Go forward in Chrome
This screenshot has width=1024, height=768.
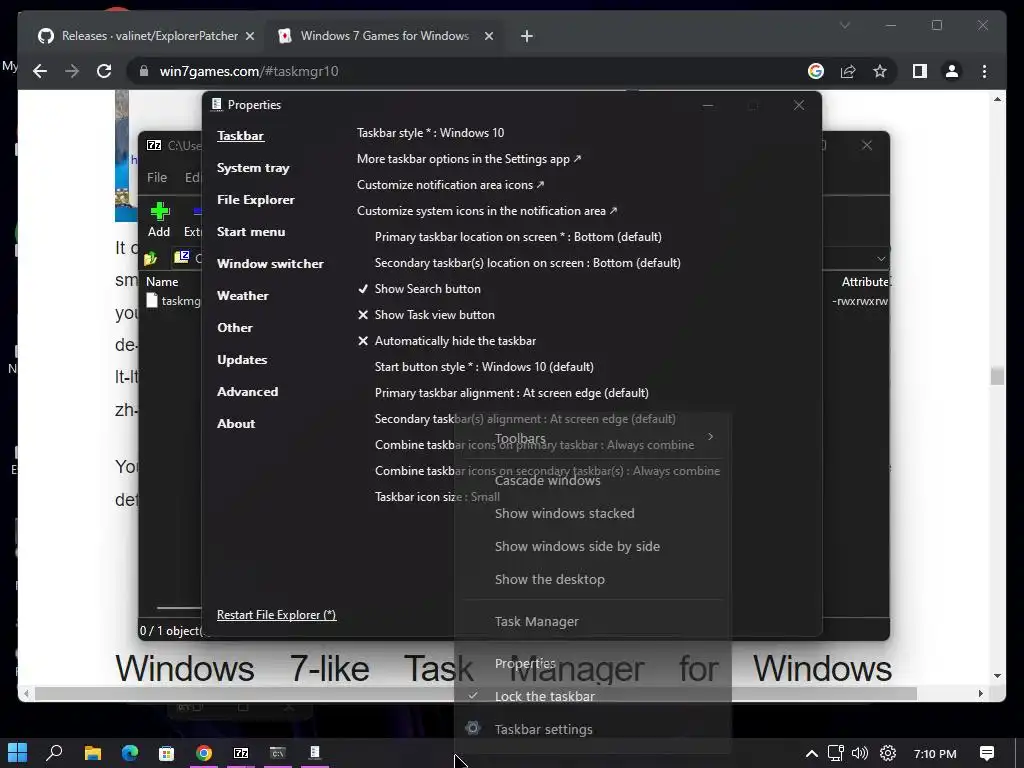(72, 71)
